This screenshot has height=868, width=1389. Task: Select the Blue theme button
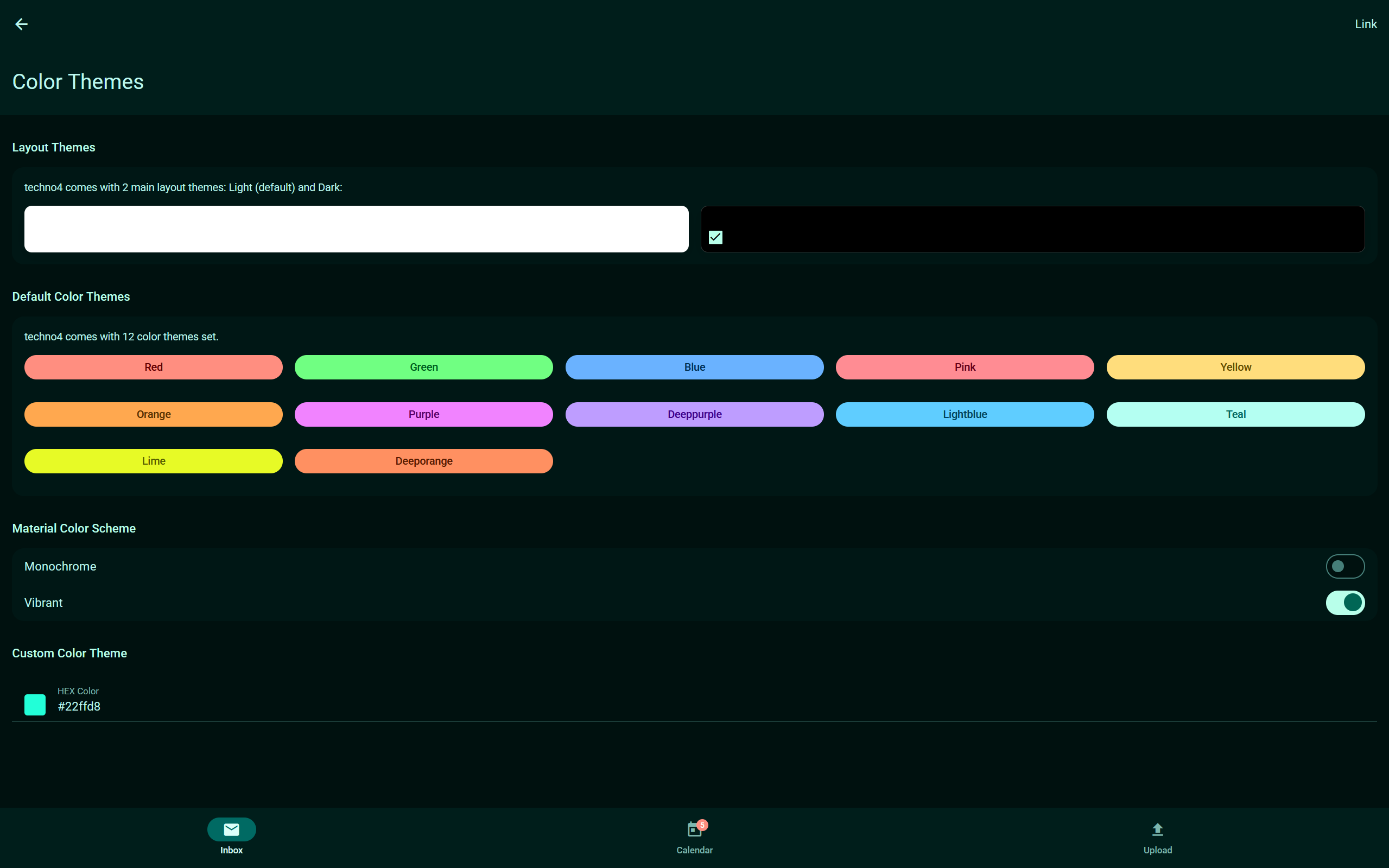click(x=695, y=367)
